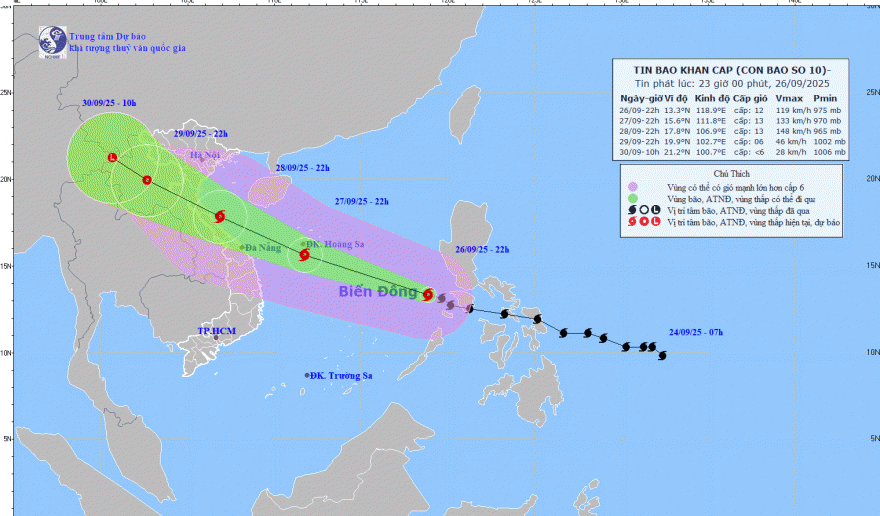Click the 'Trung tâm Dự báo' header text
Viewport: 880px width, 516px height.
pos(107,36)
